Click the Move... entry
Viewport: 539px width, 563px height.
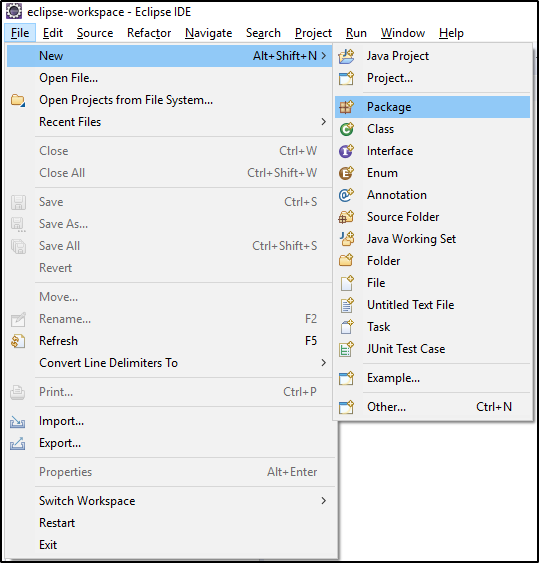tap(169, 297)
